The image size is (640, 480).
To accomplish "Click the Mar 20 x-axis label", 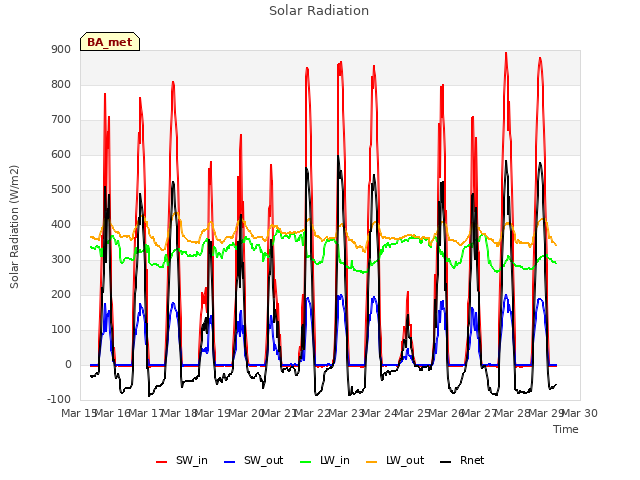I will pos(247,413).
